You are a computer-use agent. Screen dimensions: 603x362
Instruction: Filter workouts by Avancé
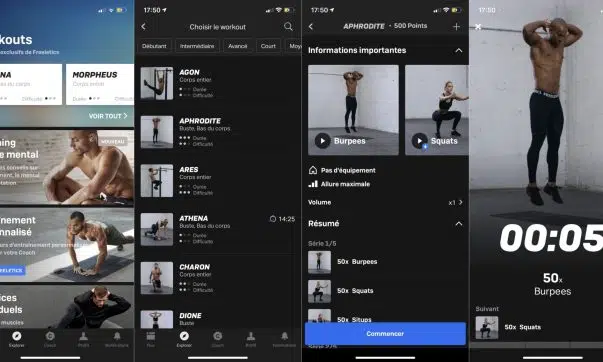tap(238, 46)
